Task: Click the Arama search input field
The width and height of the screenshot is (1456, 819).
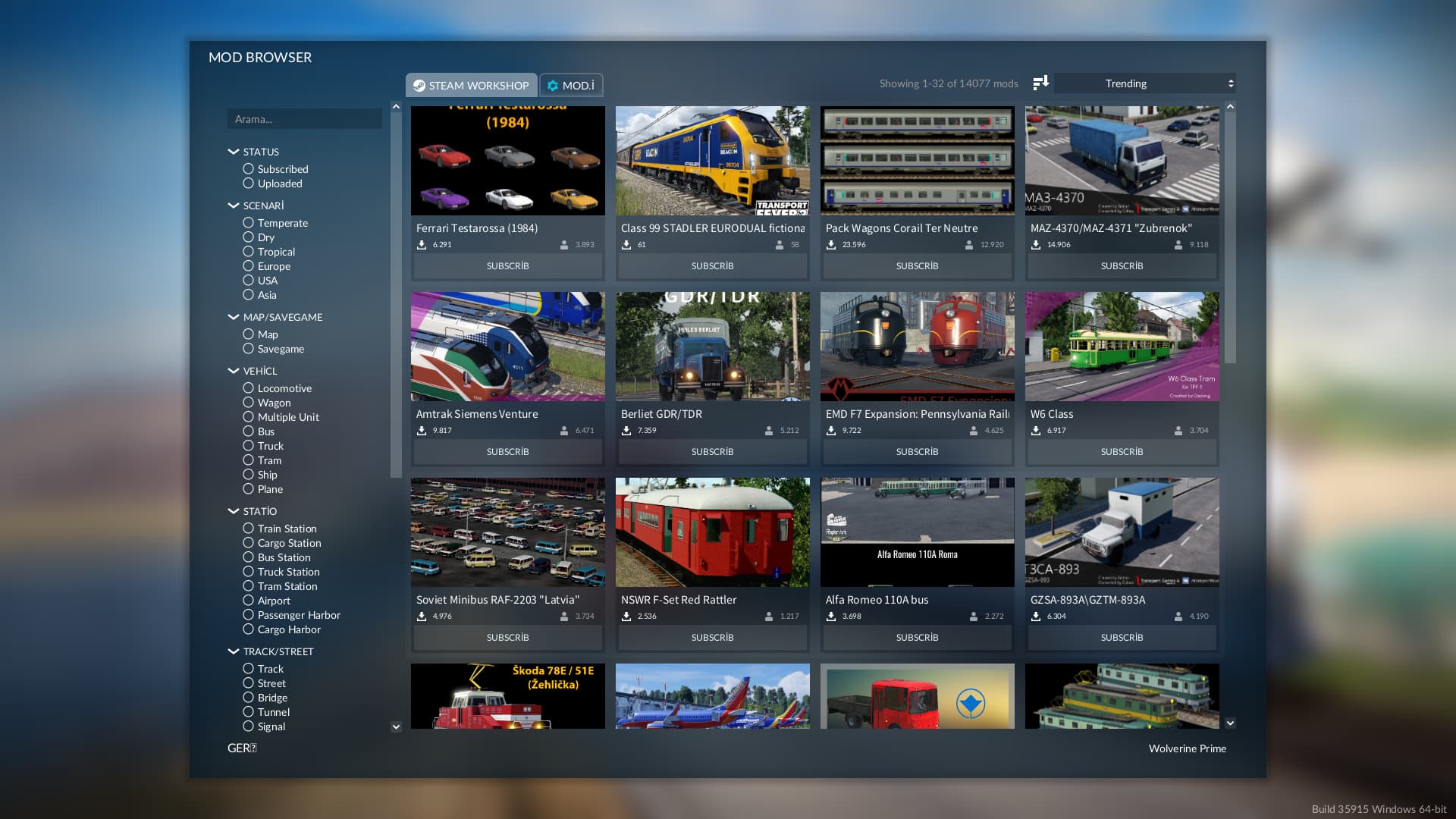Action: click(304, 119)
